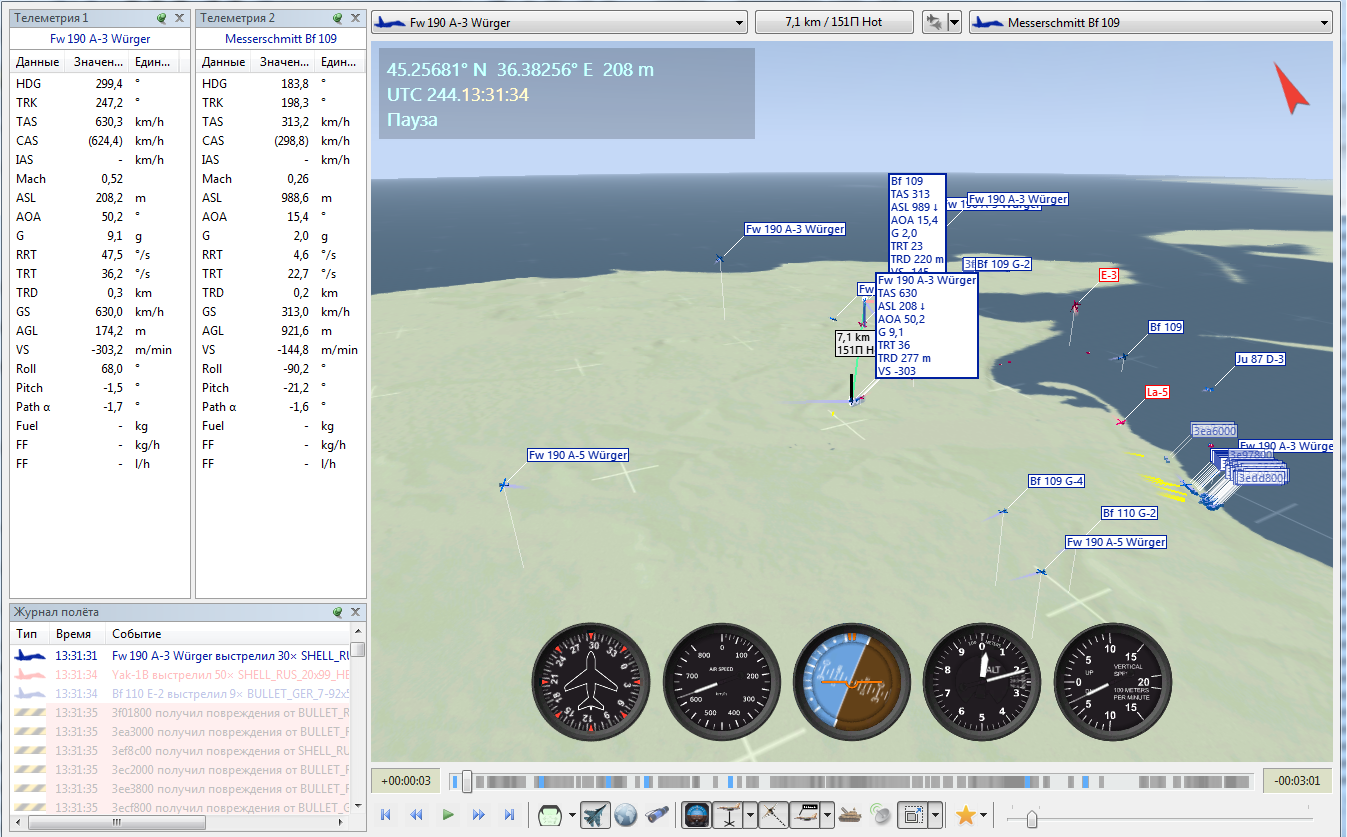Viewport: 1347px width, 837px height.
Task: Click the Fw 190 A-3 Würger header in Телеметрия 1
Action: point(100,39)
